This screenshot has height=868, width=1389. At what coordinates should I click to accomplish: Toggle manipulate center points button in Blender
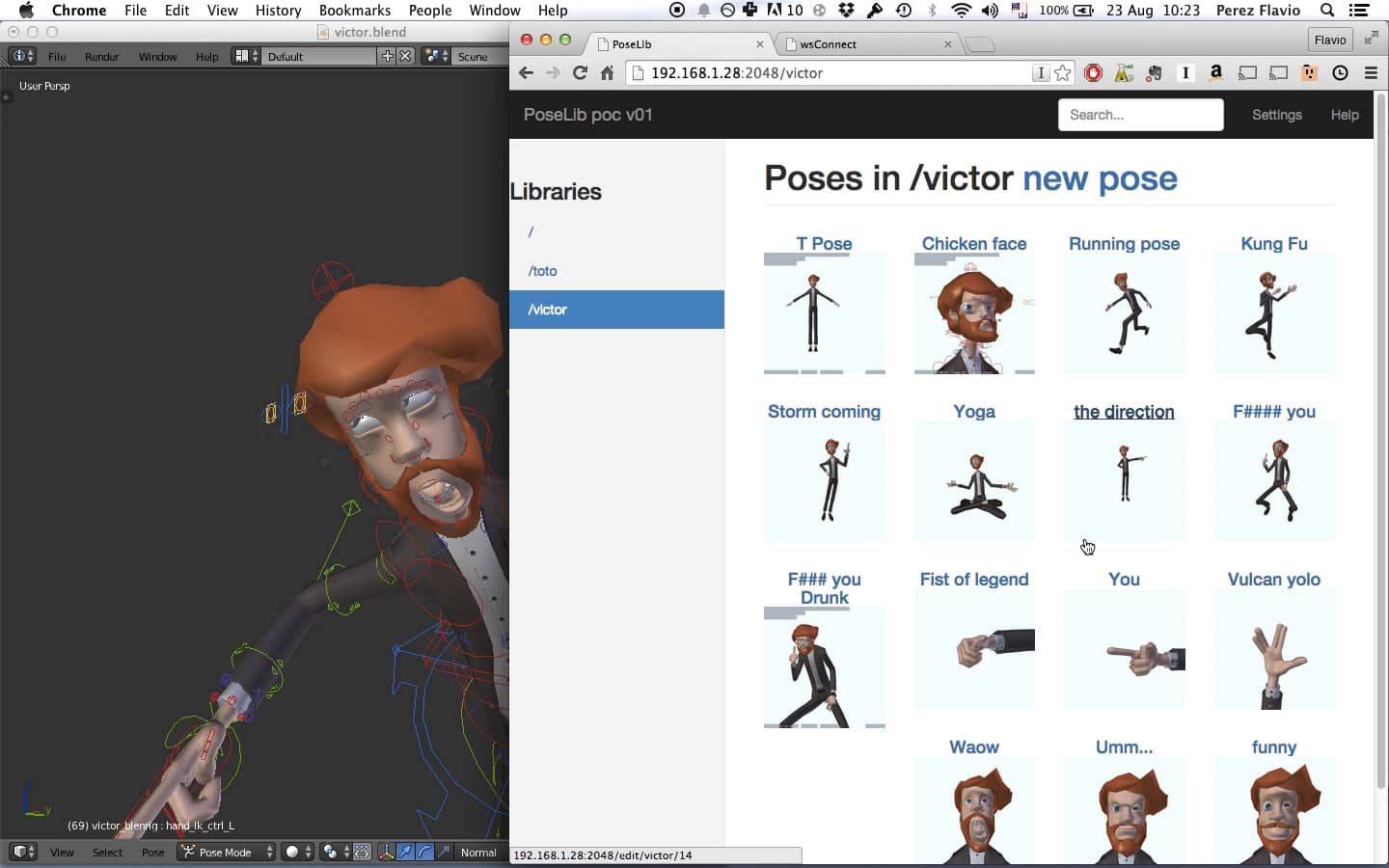pos(362,852)
